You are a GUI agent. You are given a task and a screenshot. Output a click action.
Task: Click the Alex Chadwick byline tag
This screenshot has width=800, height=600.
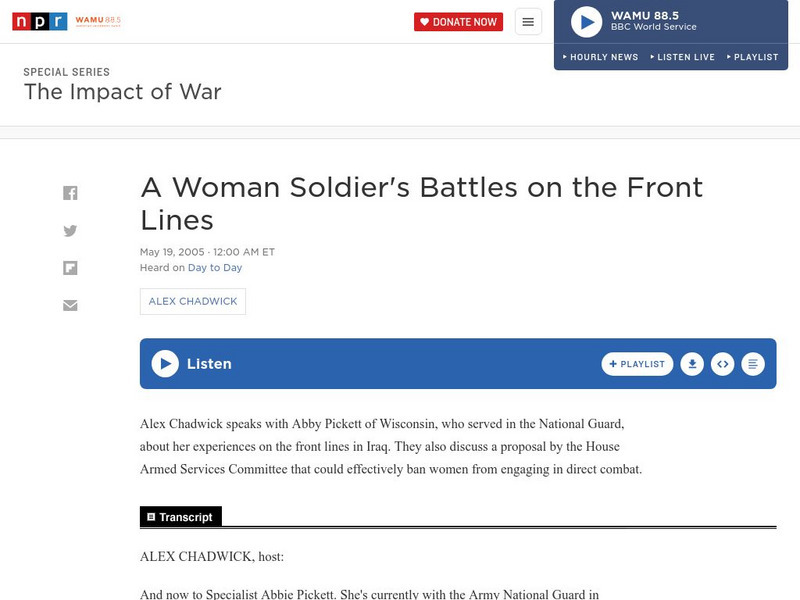[x=191, y=300]
